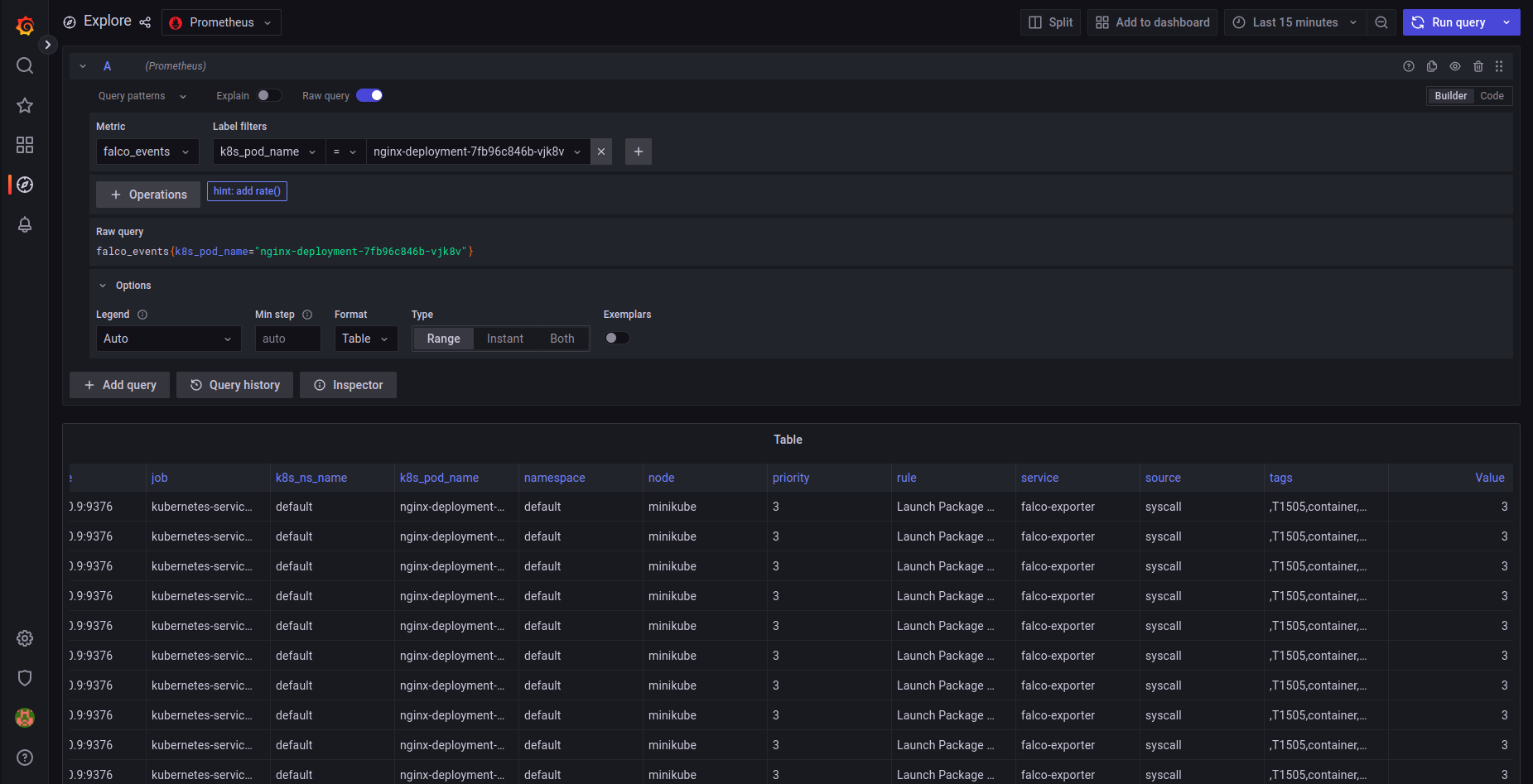Show Min step info icon
Viewport: 1533px width, 784px height.
[307, 315]
